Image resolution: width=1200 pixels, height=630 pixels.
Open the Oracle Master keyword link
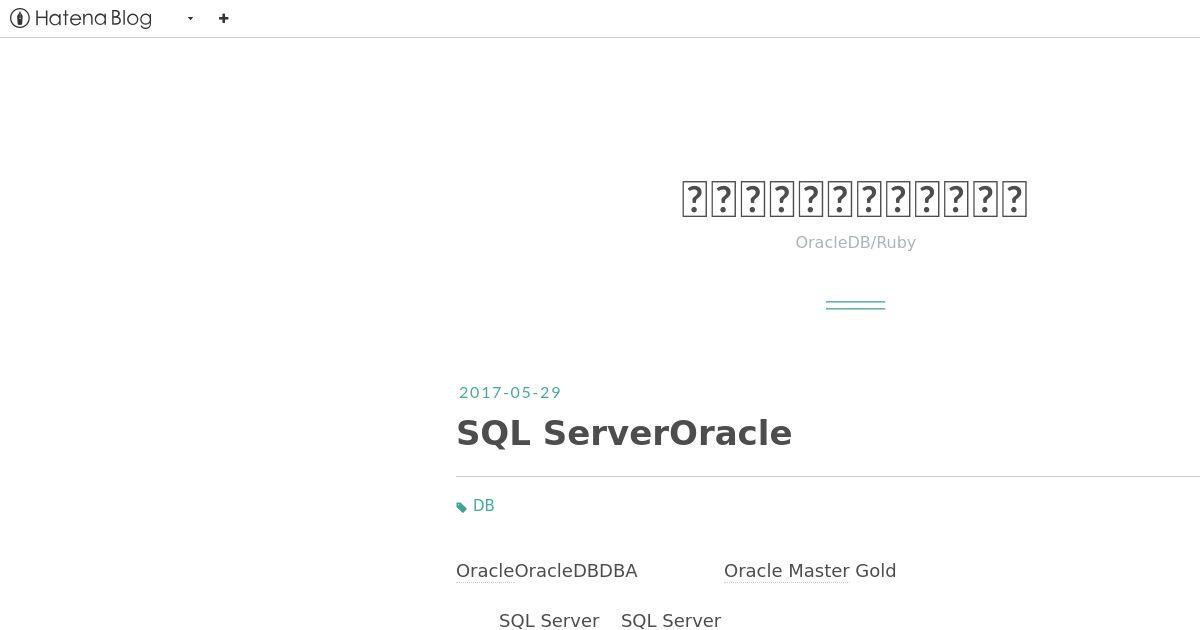click(x=786, y=571)
